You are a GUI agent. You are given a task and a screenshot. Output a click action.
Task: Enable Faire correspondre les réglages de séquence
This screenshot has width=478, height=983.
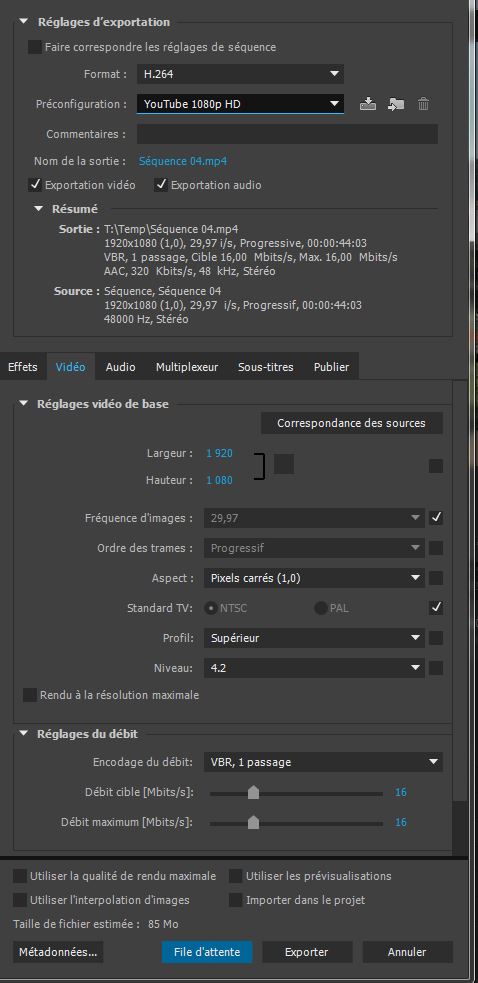tap(35, 47)
